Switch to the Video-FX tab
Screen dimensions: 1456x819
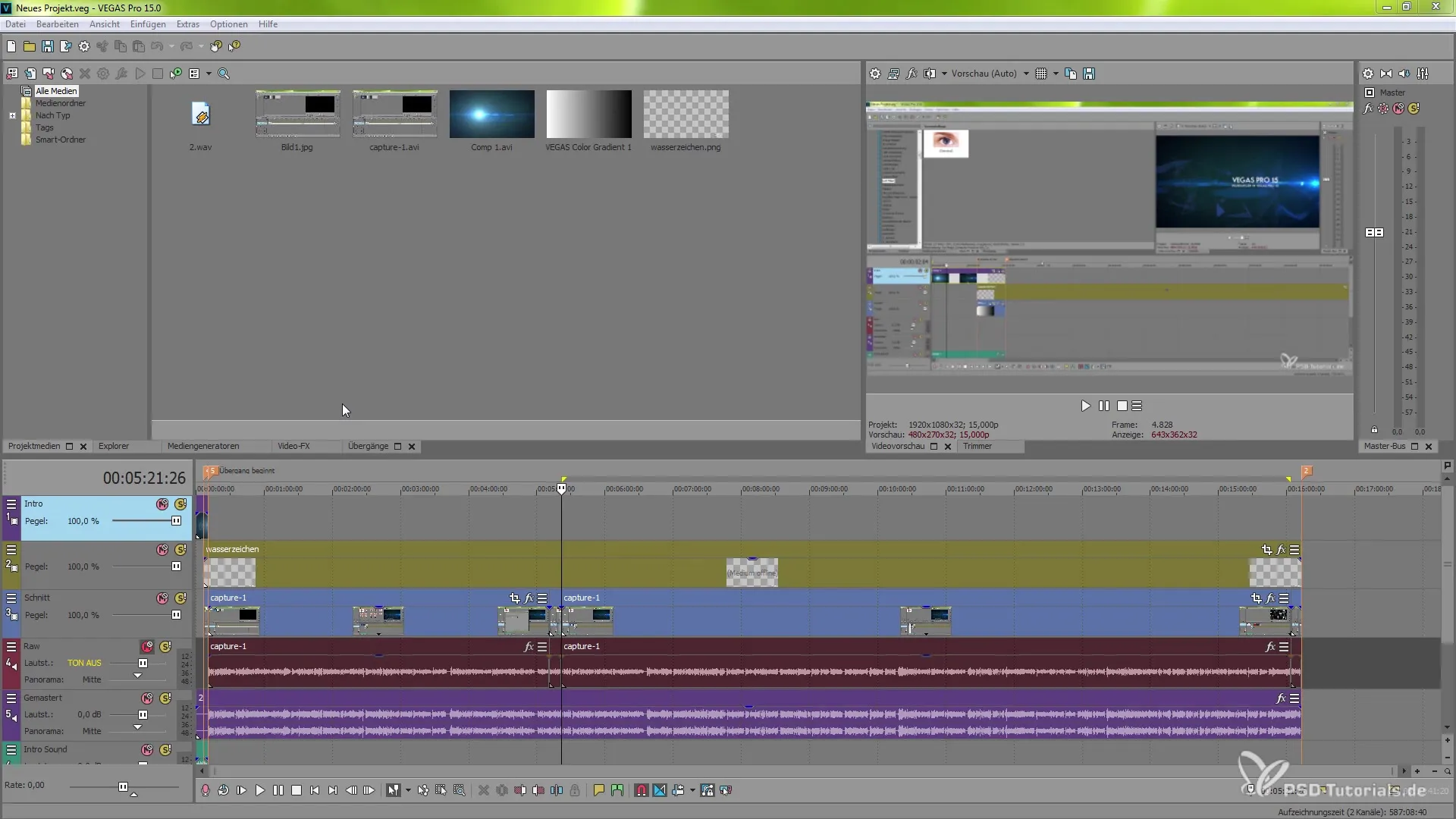293,446
